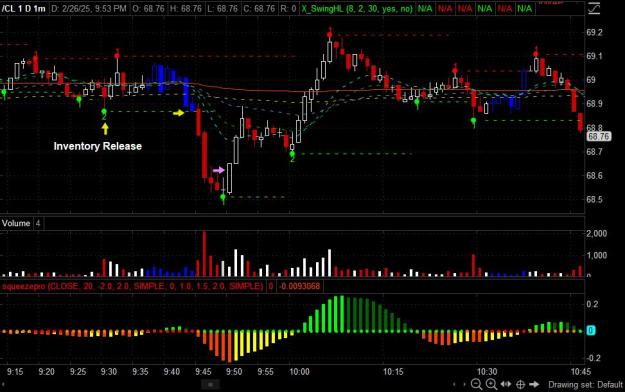Image resolution: width=625 pixels, height=392 pixels.
Task: Click the cyan 0 marker on squeeze axis
Action: (x=591, y=331)
